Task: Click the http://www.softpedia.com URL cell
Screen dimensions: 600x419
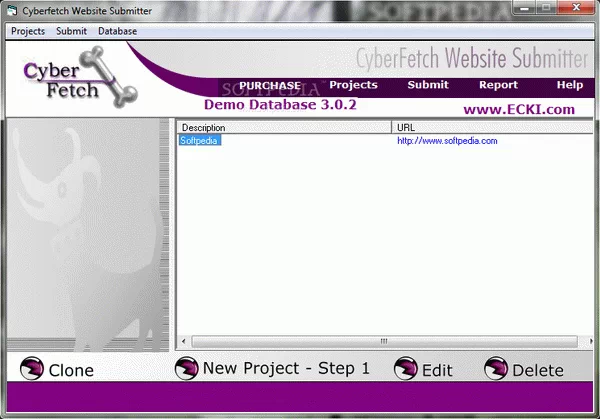Action: (x=447, y=140)
